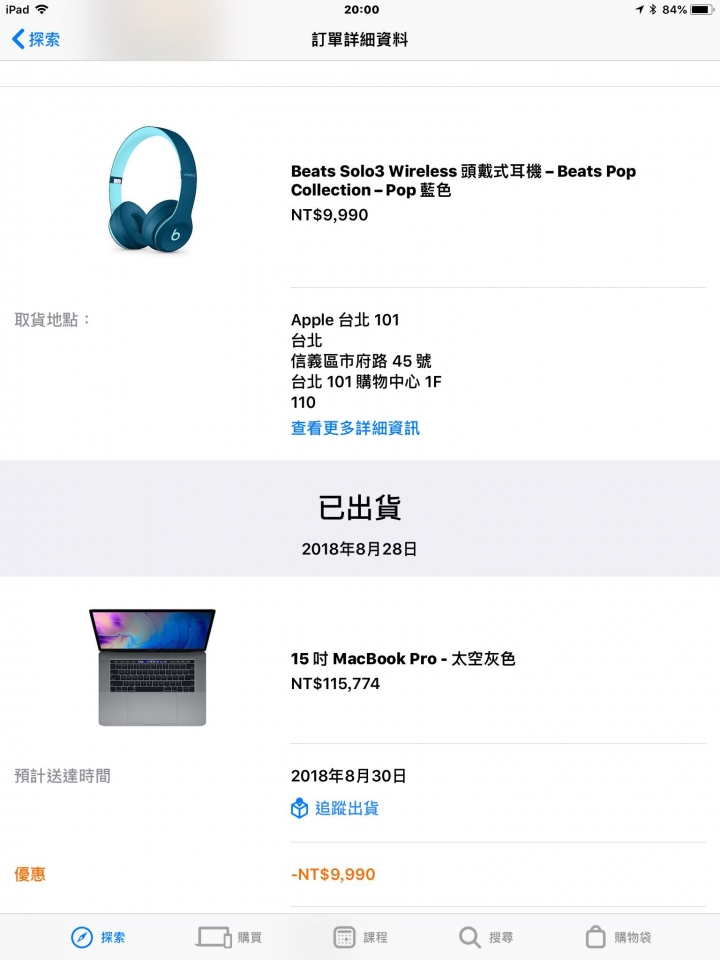
Task: Open the 探索 compass tab icon
Action: [82, 937]
